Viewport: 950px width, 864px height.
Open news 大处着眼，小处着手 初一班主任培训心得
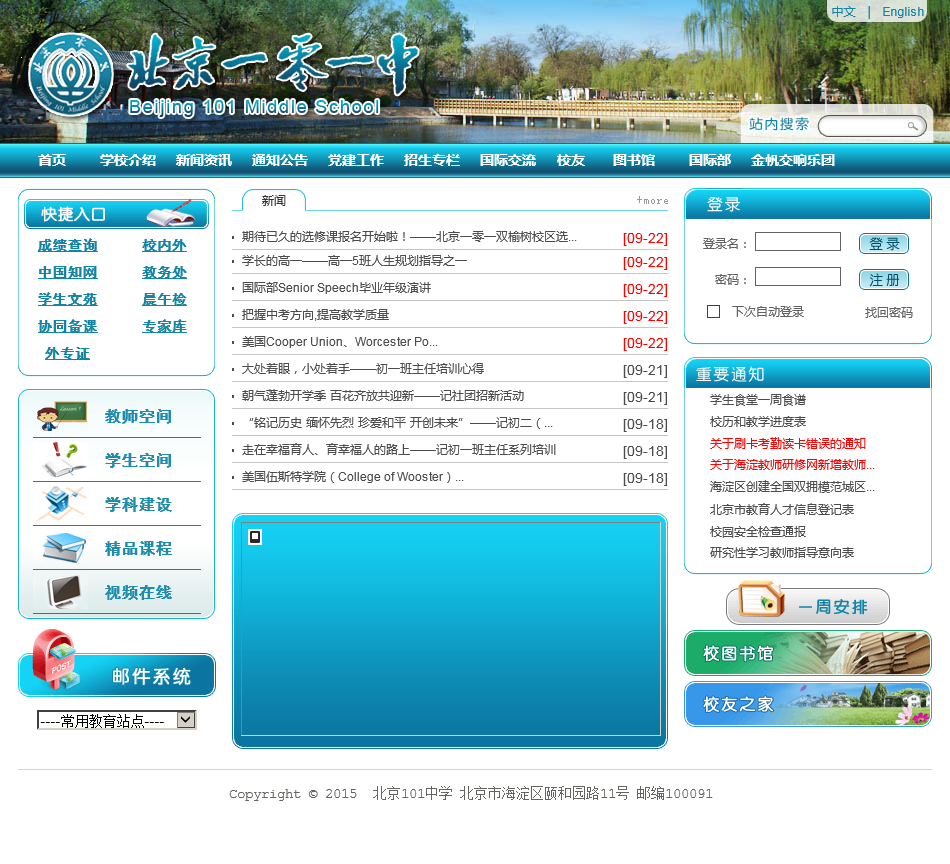point(363,368)
